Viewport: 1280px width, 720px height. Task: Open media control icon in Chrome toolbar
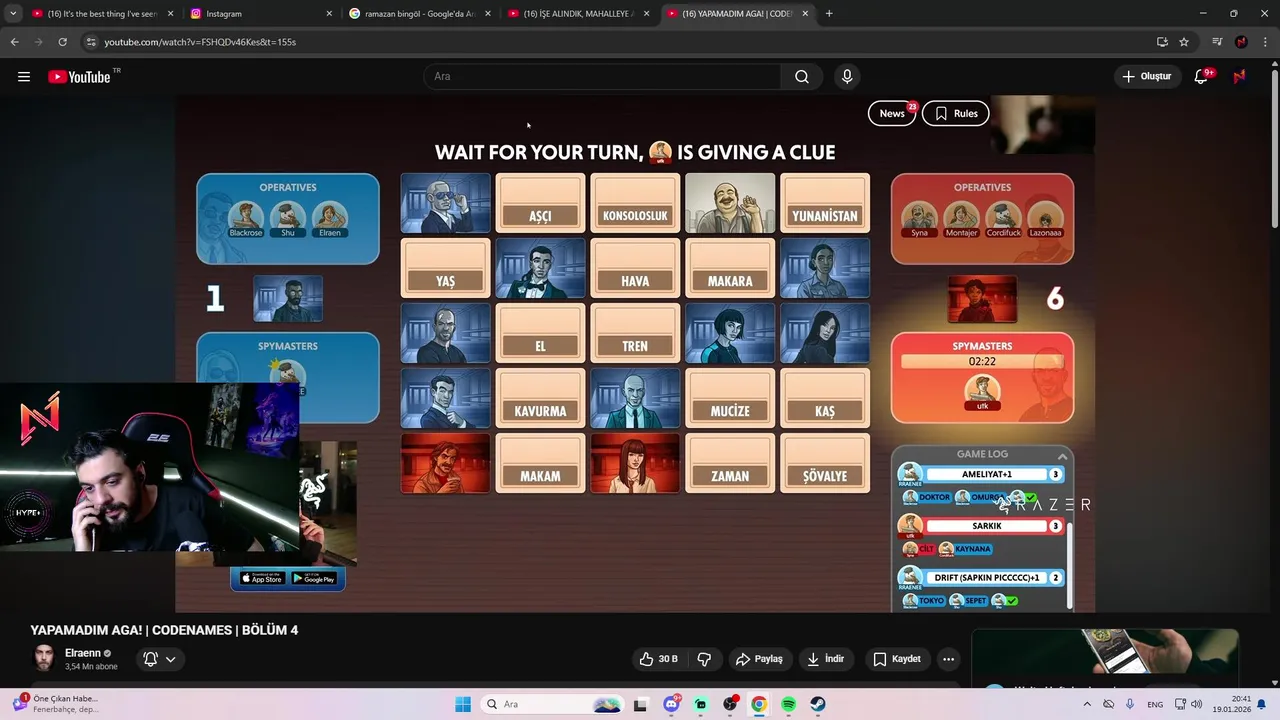[x=1217, y=42]
